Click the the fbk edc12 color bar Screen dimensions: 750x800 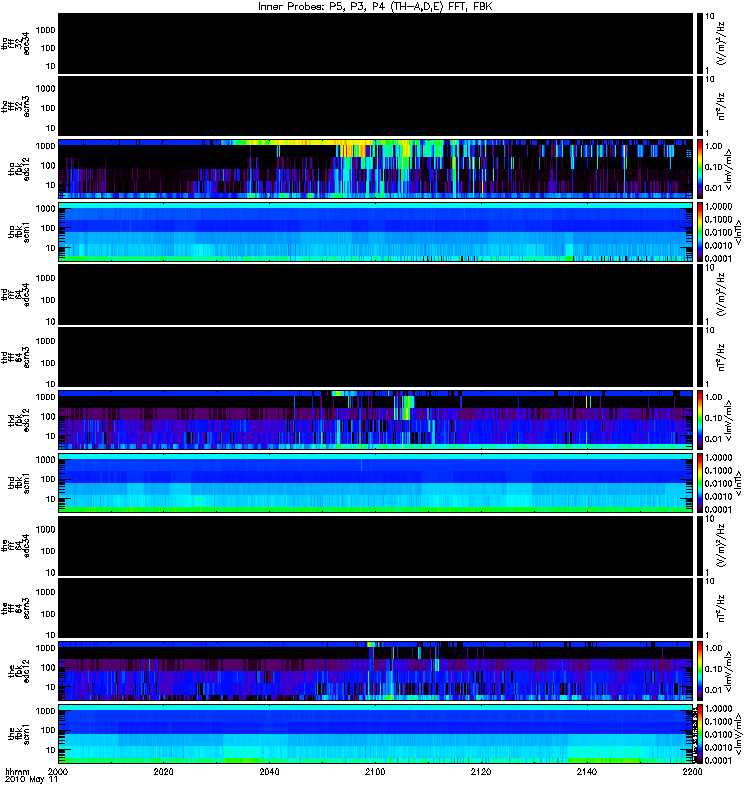[x=699, y=671]
